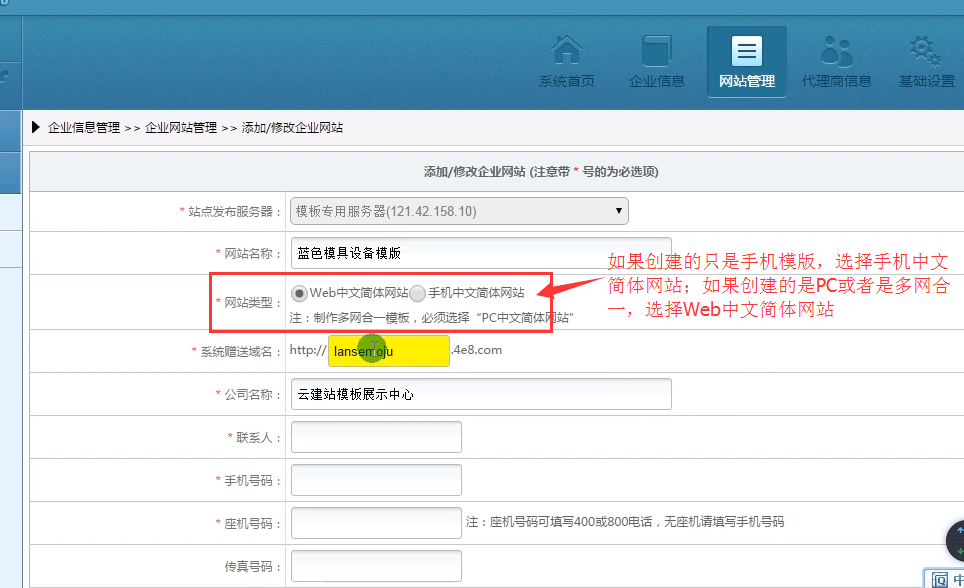
Task: Click into the 网站名称 text field
Action: (481, 253)
